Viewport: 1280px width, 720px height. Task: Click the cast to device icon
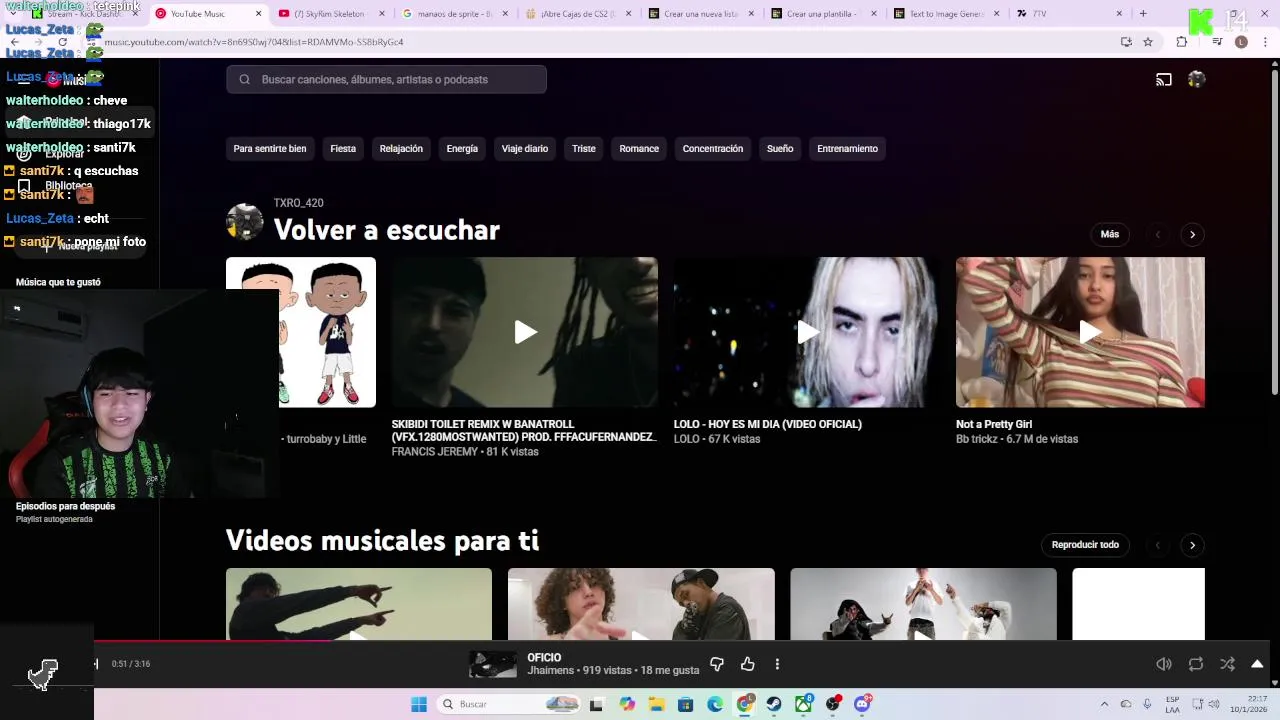tap(1164, 79)
